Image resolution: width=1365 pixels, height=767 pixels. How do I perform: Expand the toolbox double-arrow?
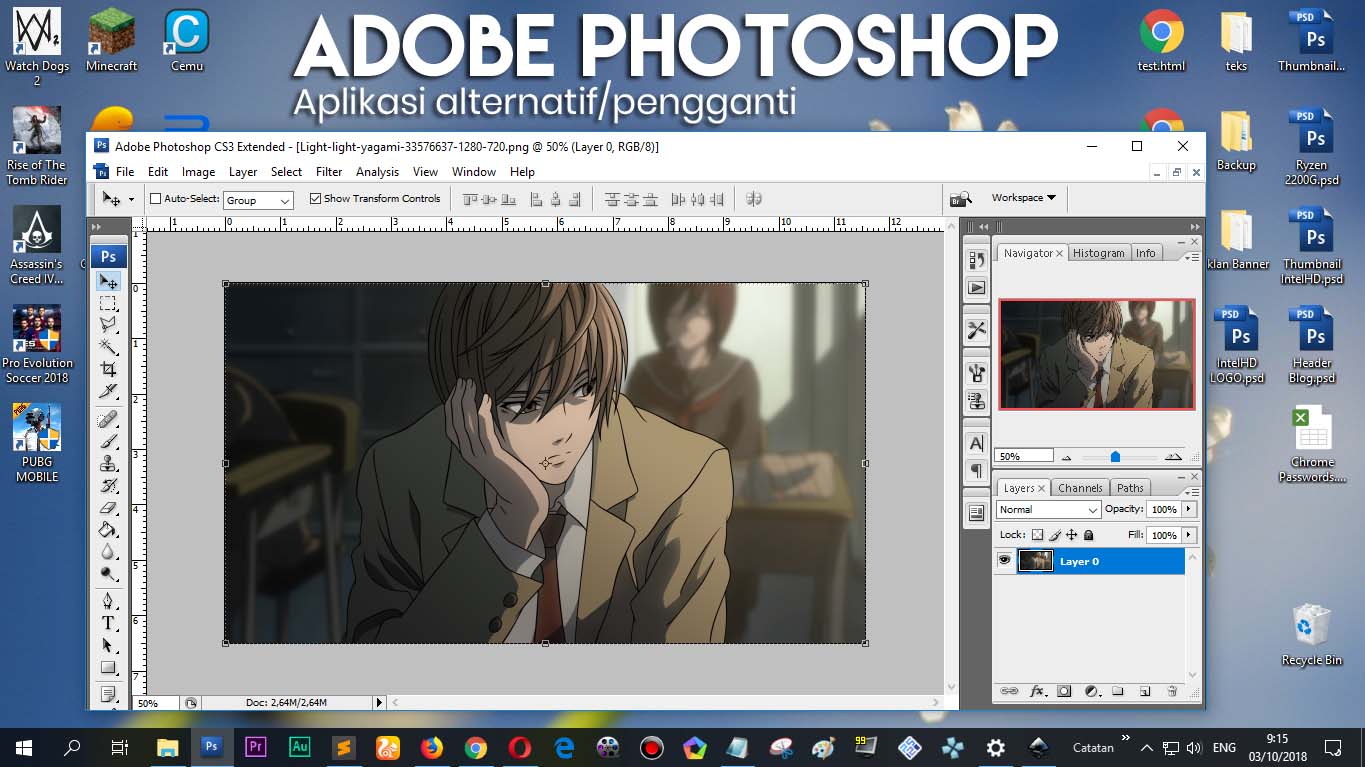tap(97, 227)
